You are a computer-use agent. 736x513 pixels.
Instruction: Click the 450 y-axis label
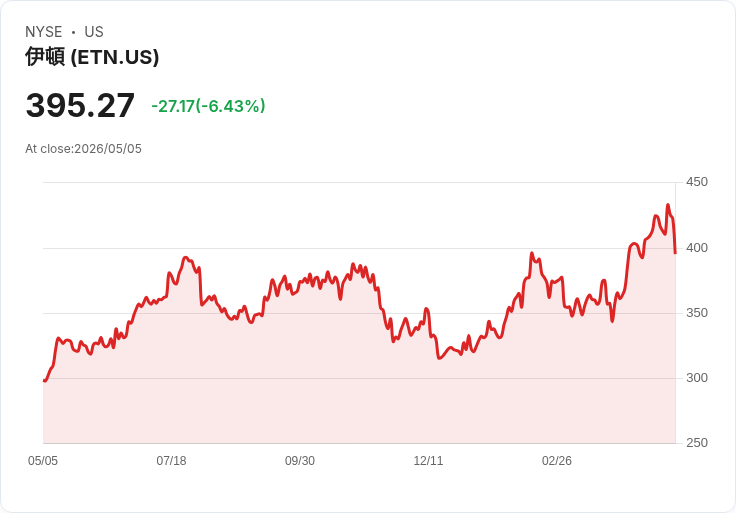(x=697, y=182)
